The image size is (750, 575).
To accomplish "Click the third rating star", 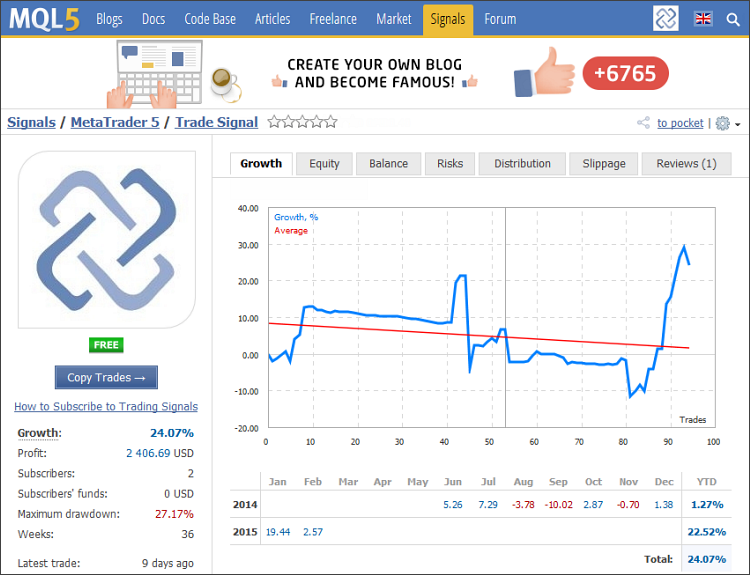I will tap(302, 122).
